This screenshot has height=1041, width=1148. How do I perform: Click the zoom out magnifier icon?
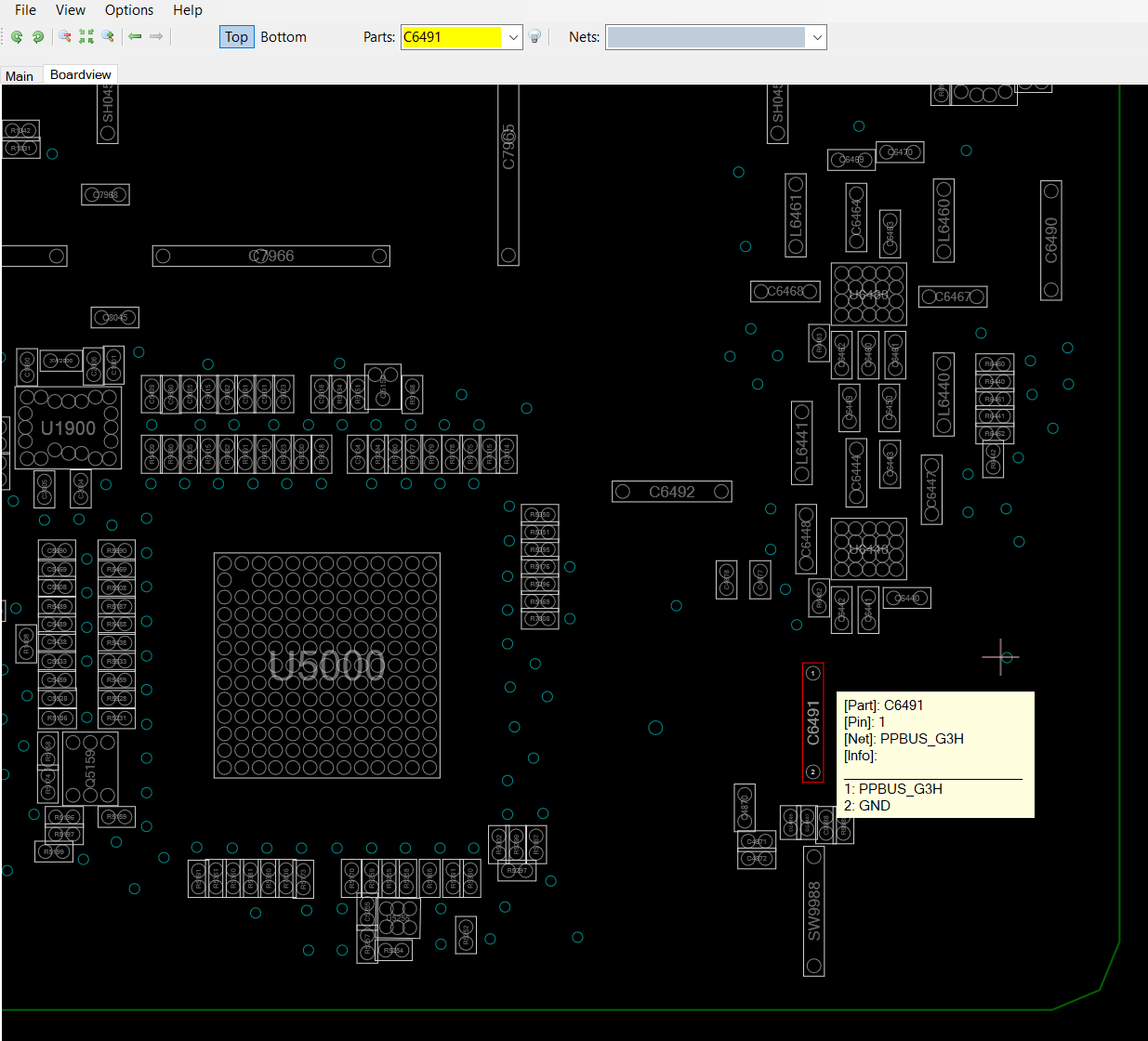pyautogui.click(x=65, y=37)
